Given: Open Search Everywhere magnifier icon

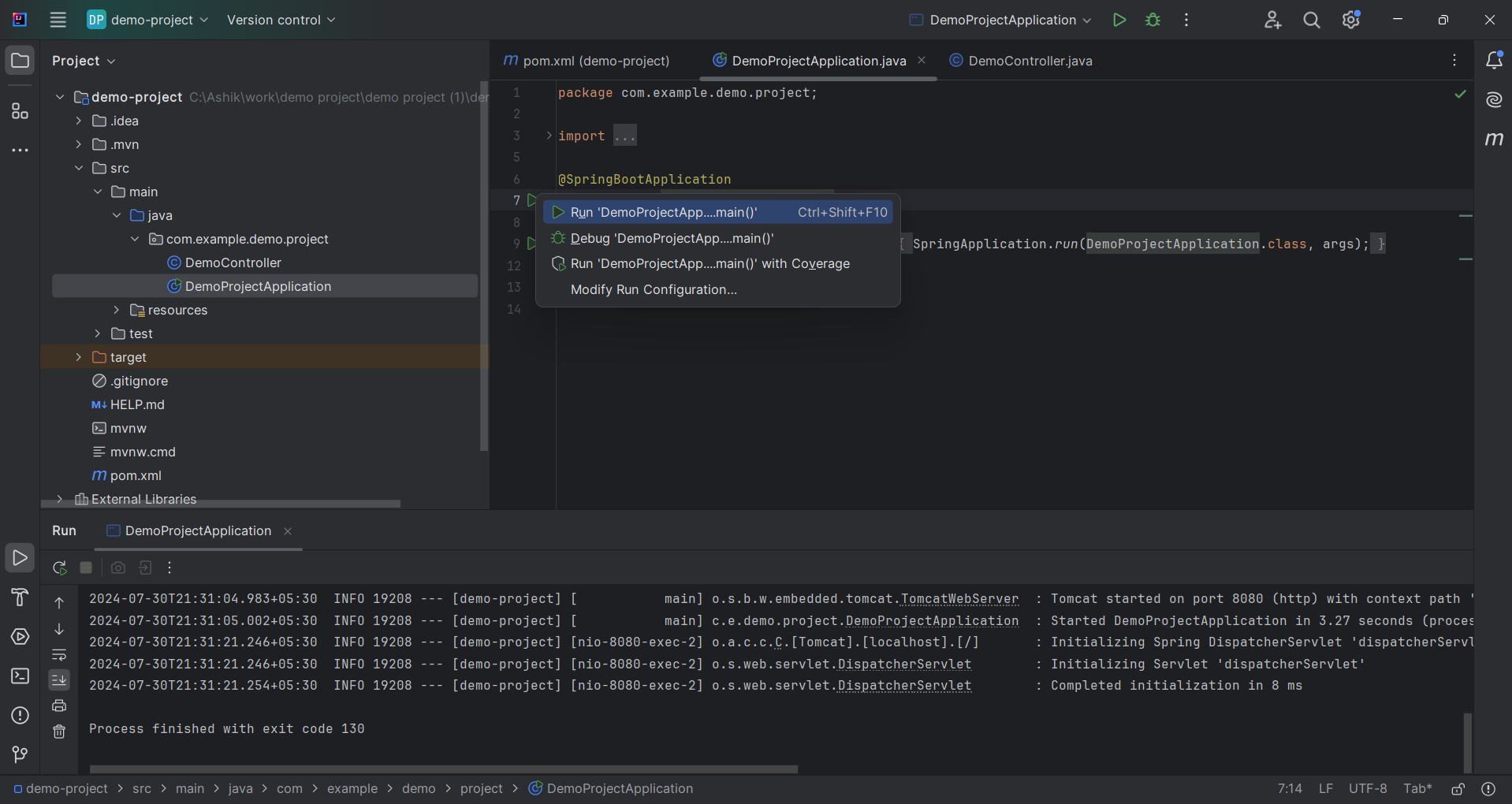Looking at the screenshot, I should (x=1312, y=20).
